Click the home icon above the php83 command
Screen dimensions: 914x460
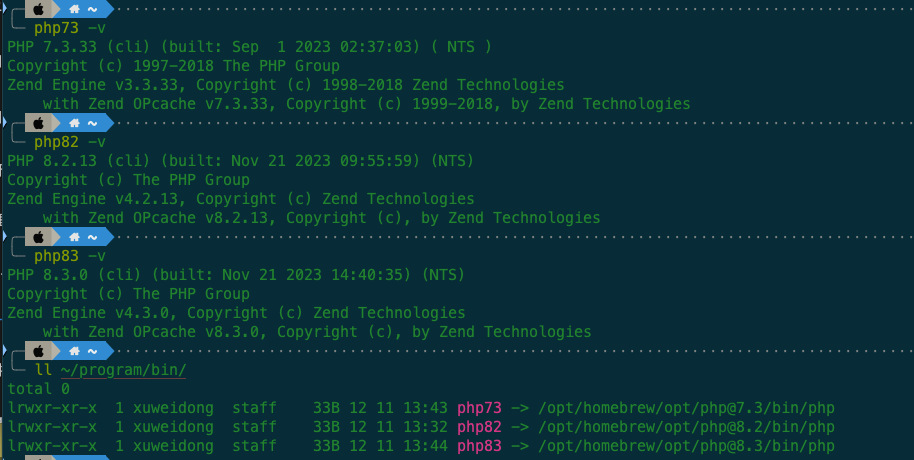[74, 237]
